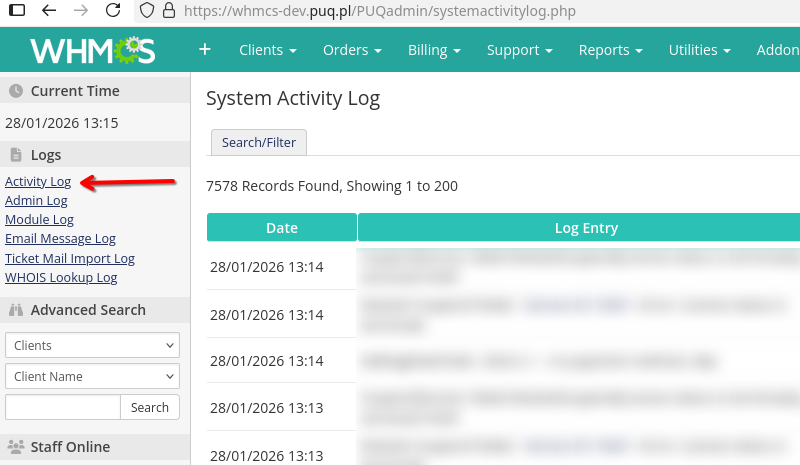Open the Clients dropdown menu
The image size is (800, 465).
tap(267, 50)
